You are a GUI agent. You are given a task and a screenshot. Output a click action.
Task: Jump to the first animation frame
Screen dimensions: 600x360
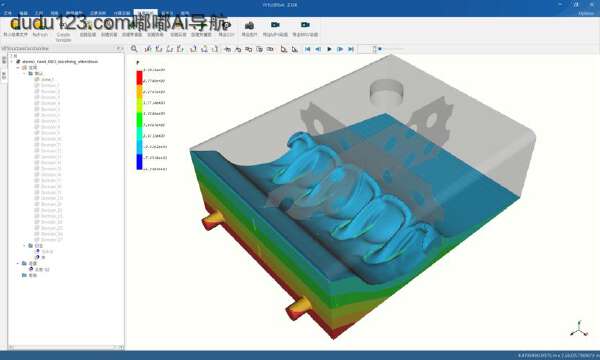(x=308, y=49)
